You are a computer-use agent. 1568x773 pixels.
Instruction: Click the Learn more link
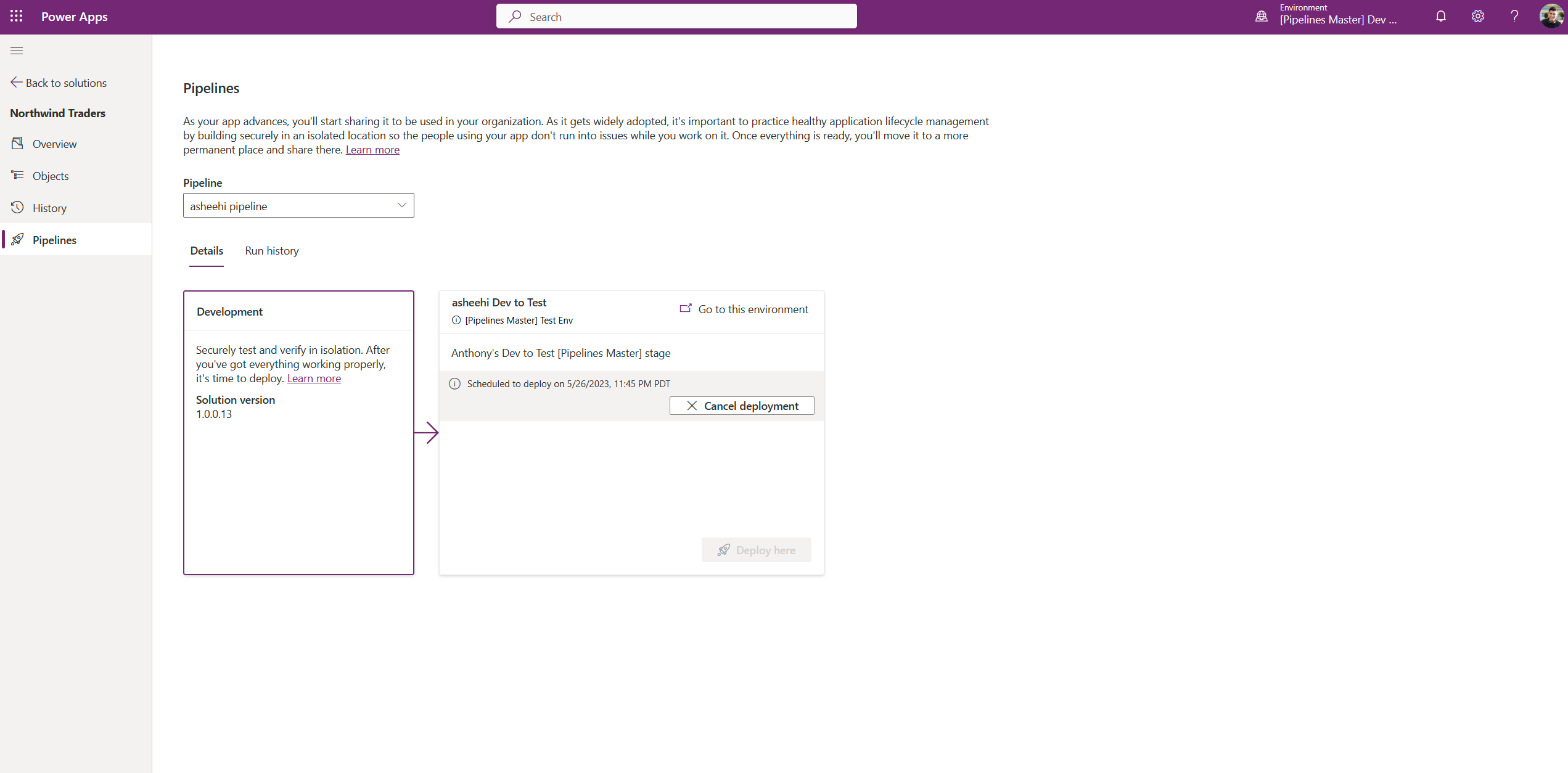tap(372, 149)
